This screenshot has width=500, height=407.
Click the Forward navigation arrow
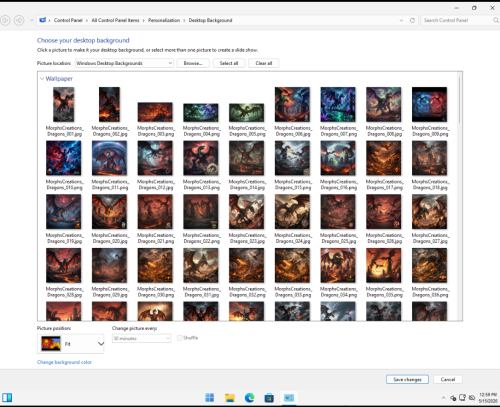coord(19,20)
